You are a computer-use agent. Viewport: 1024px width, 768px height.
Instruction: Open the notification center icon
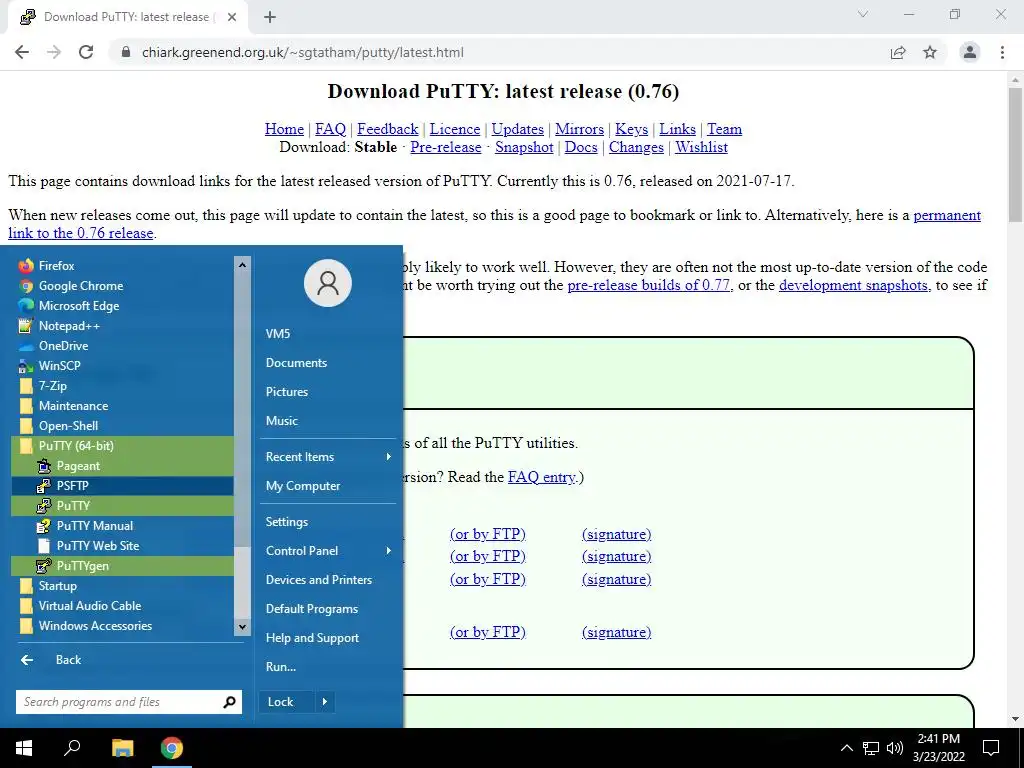pos(991,748)
